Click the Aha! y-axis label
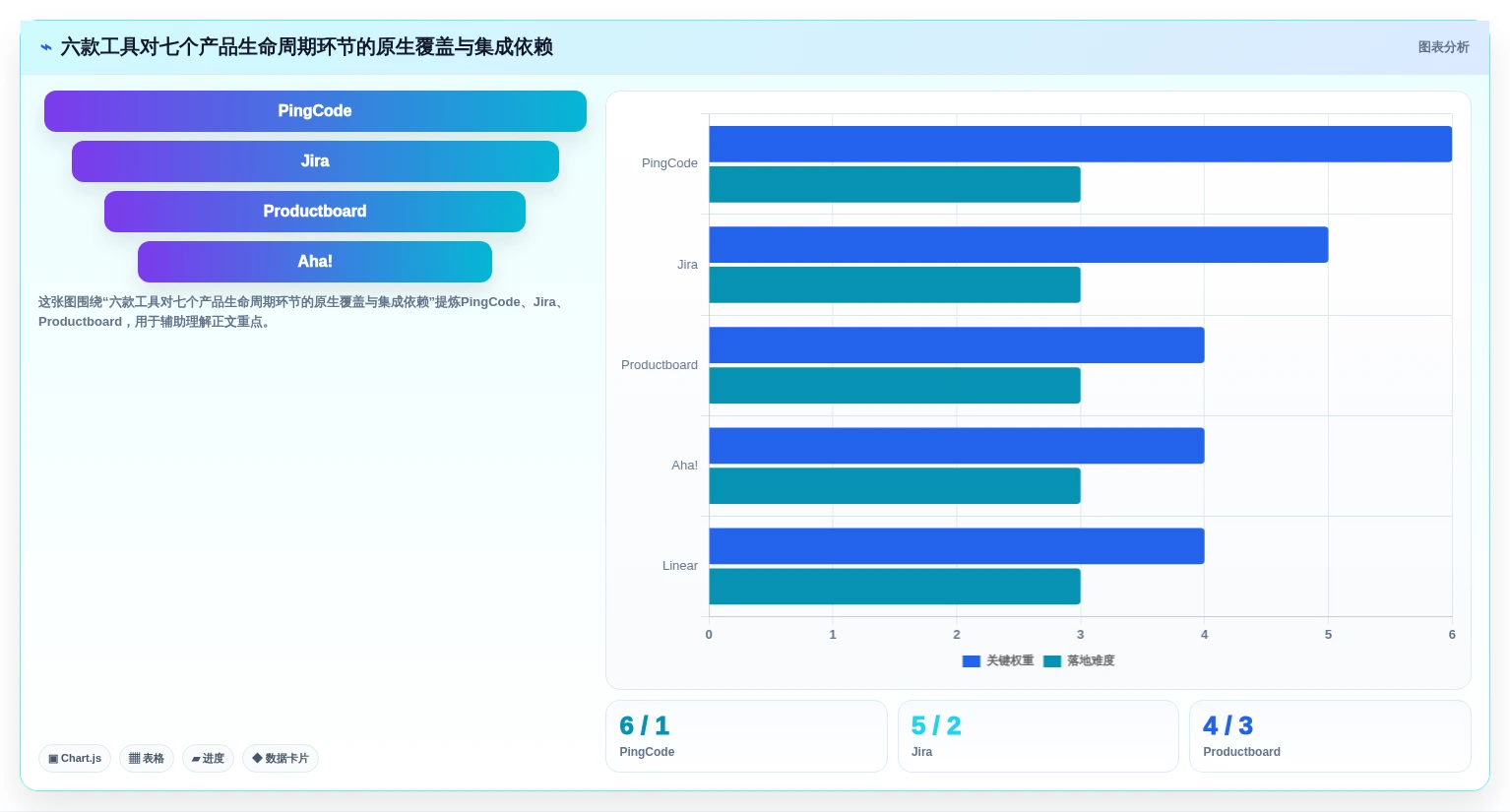 pos(684,466)
